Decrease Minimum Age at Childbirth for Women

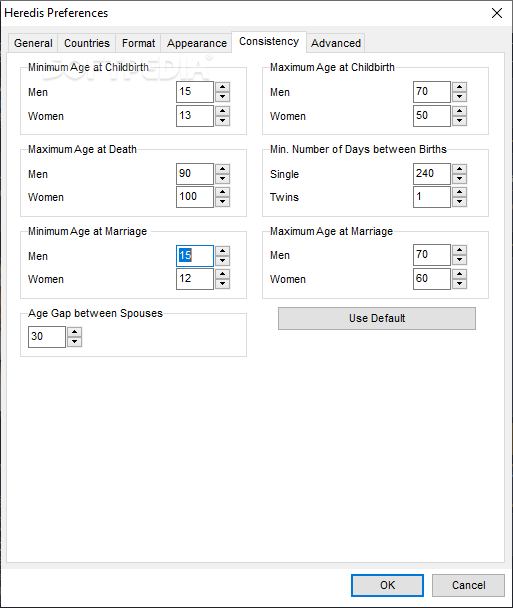pos(223,121)
